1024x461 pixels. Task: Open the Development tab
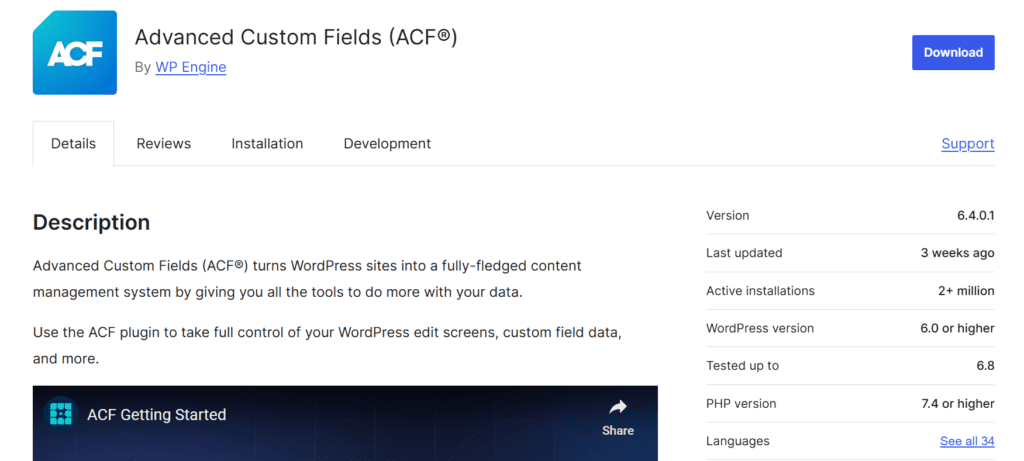point(387,144)
